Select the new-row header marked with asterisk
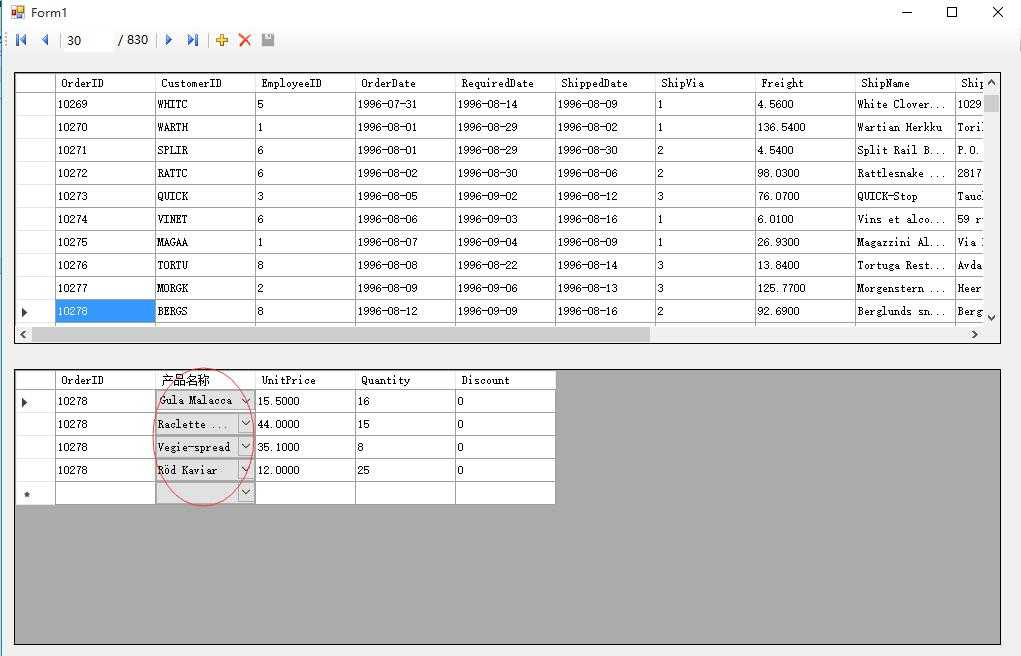The image size is (1021, 656). (35, 493)
